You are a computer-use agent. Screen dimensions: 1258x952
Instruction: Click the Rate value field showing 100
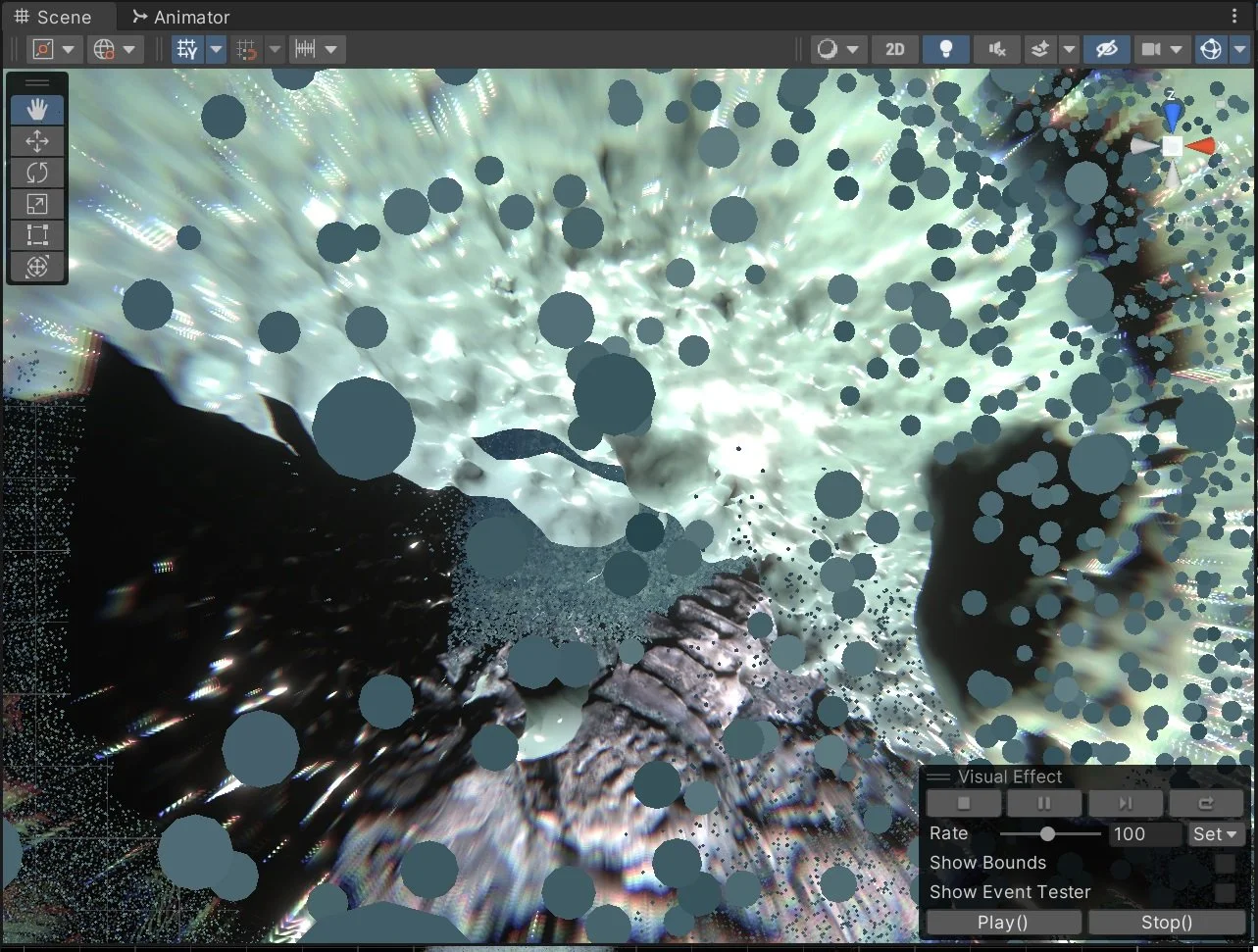(x=1145, y=834)
